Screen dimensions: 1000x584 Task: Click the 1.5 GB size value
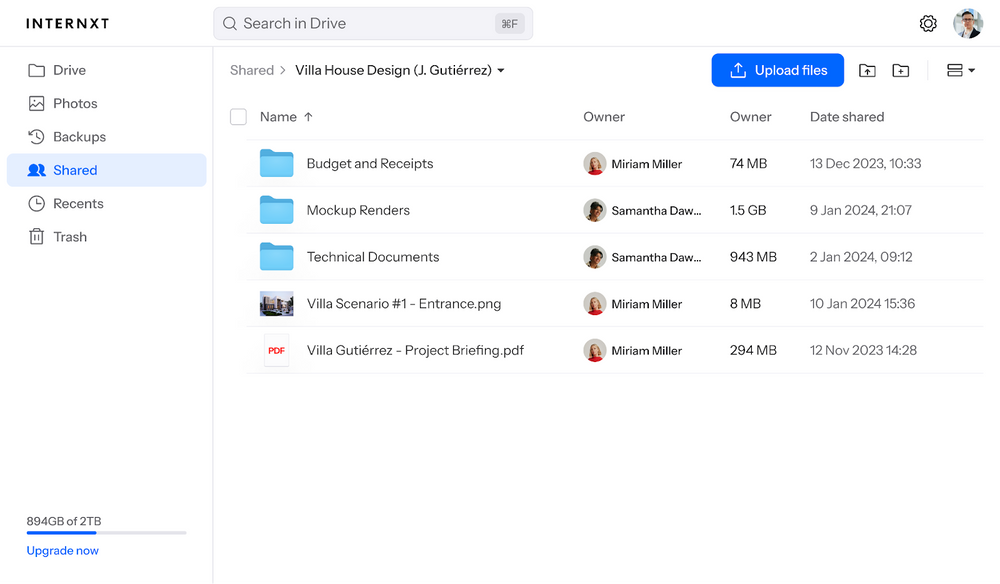[748, 210]
